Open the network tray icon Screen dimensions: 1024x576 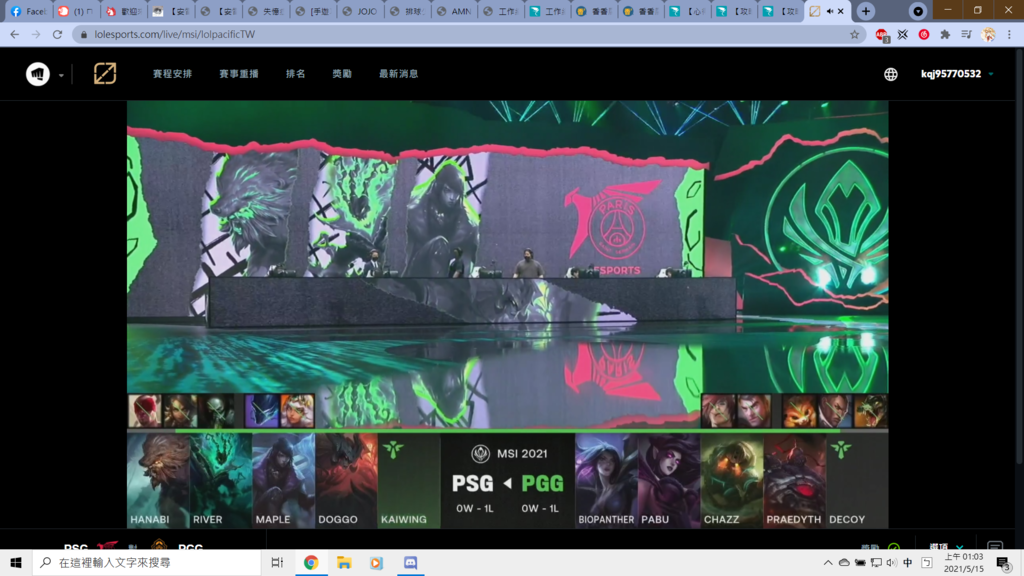point(876,562)
